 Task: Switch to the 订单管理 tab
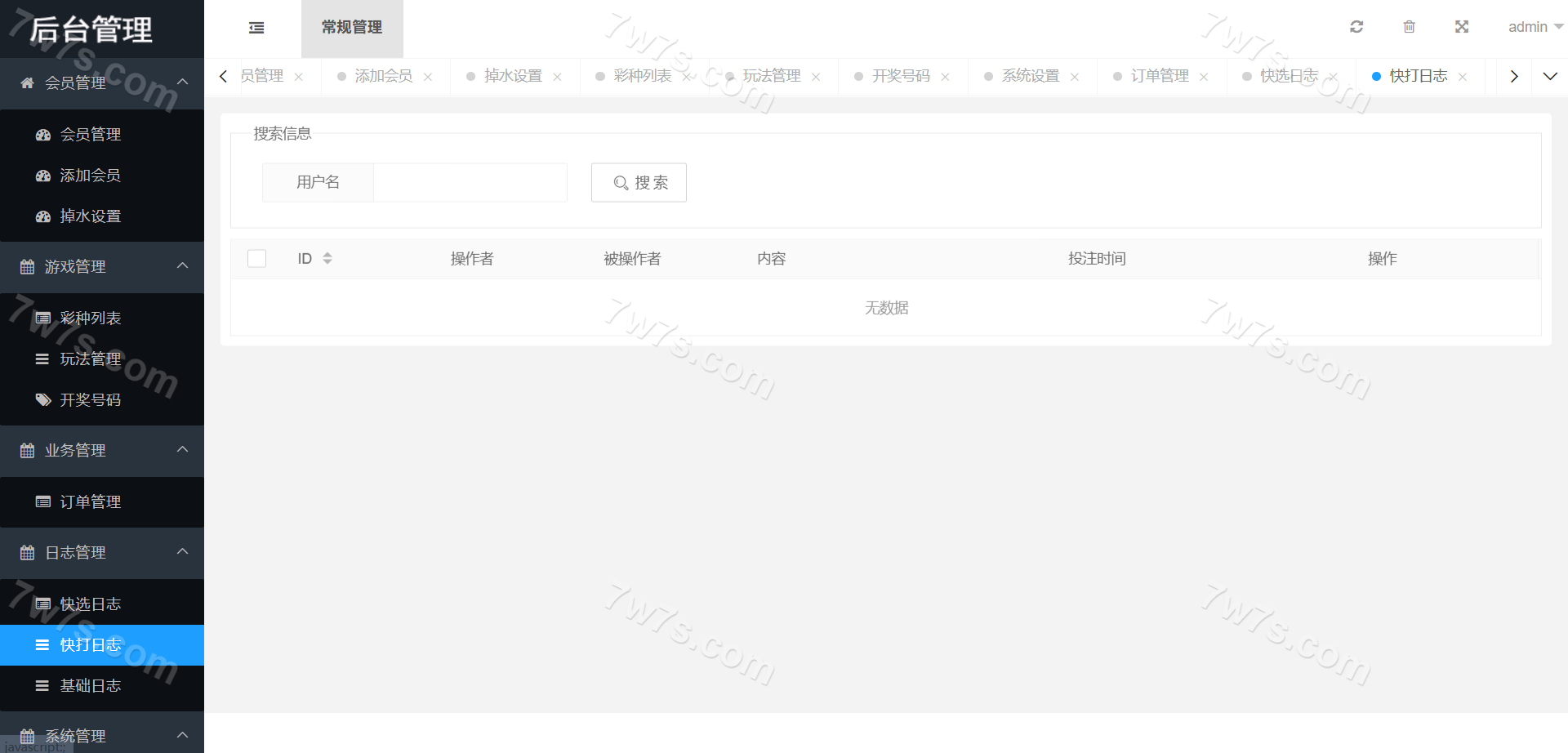(x=1159, y=76)
